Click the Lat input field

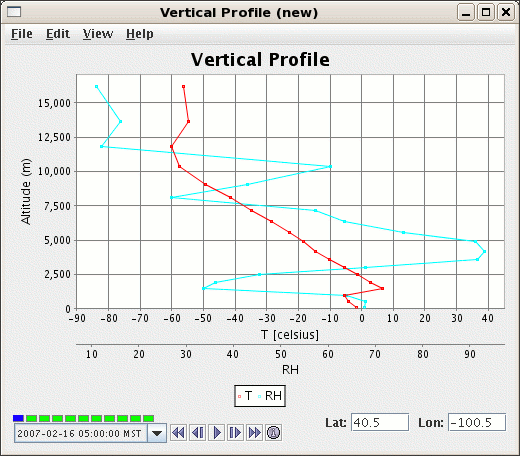point(380,422)
